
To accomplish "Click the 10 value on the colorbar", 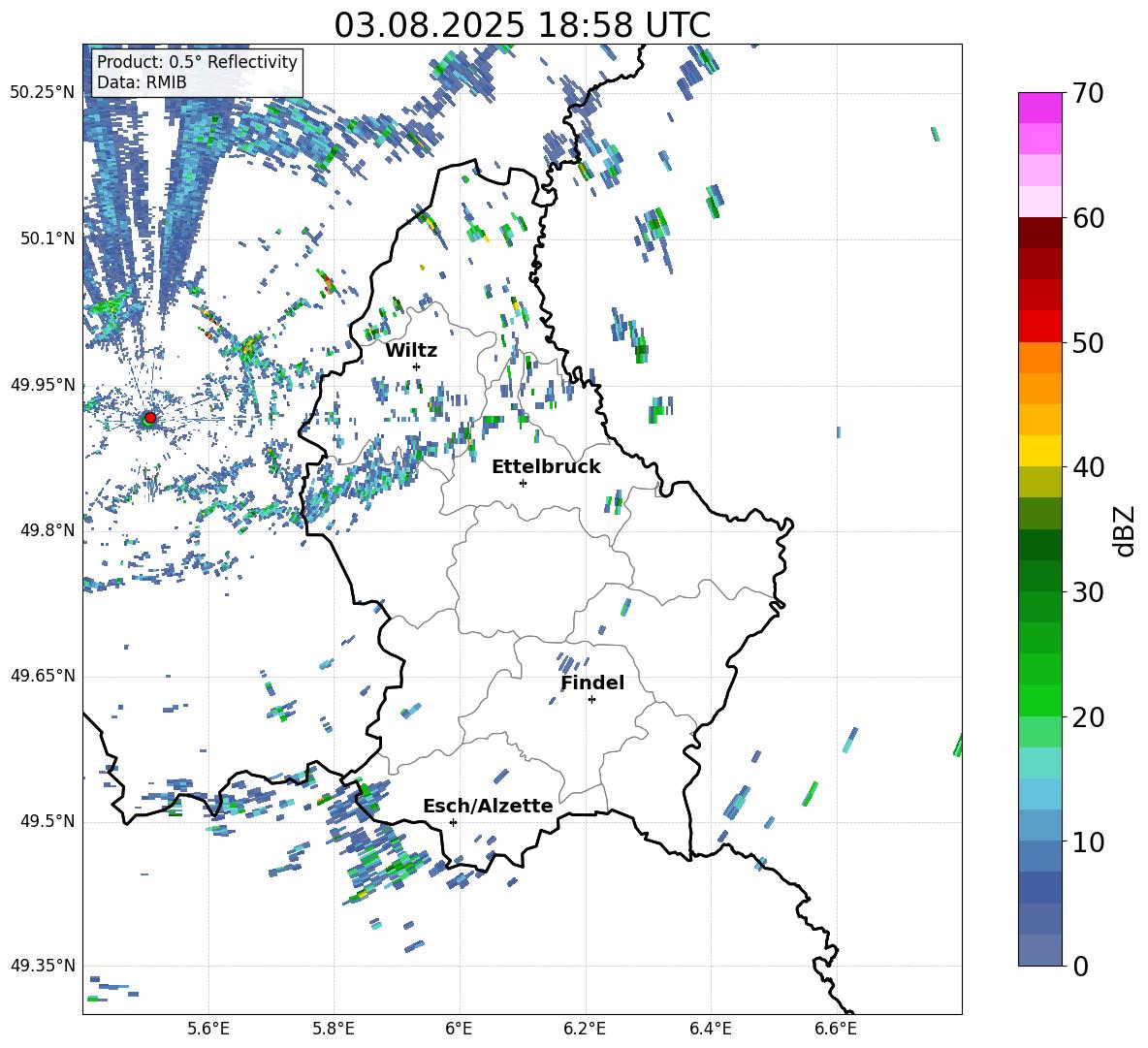I will tap(1089, 842).
